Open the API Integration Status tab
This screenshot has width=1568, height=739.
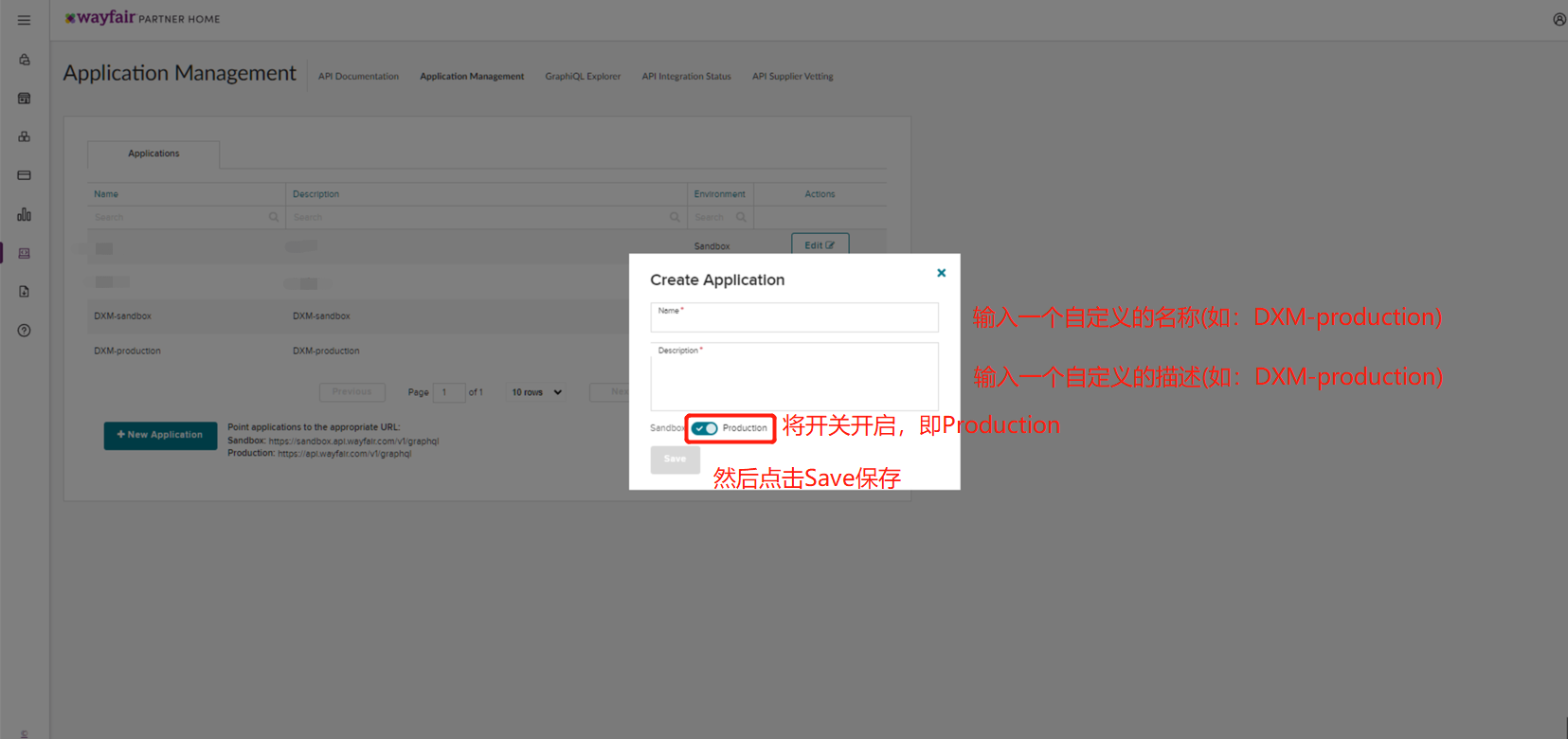click(x=686, y=77)
